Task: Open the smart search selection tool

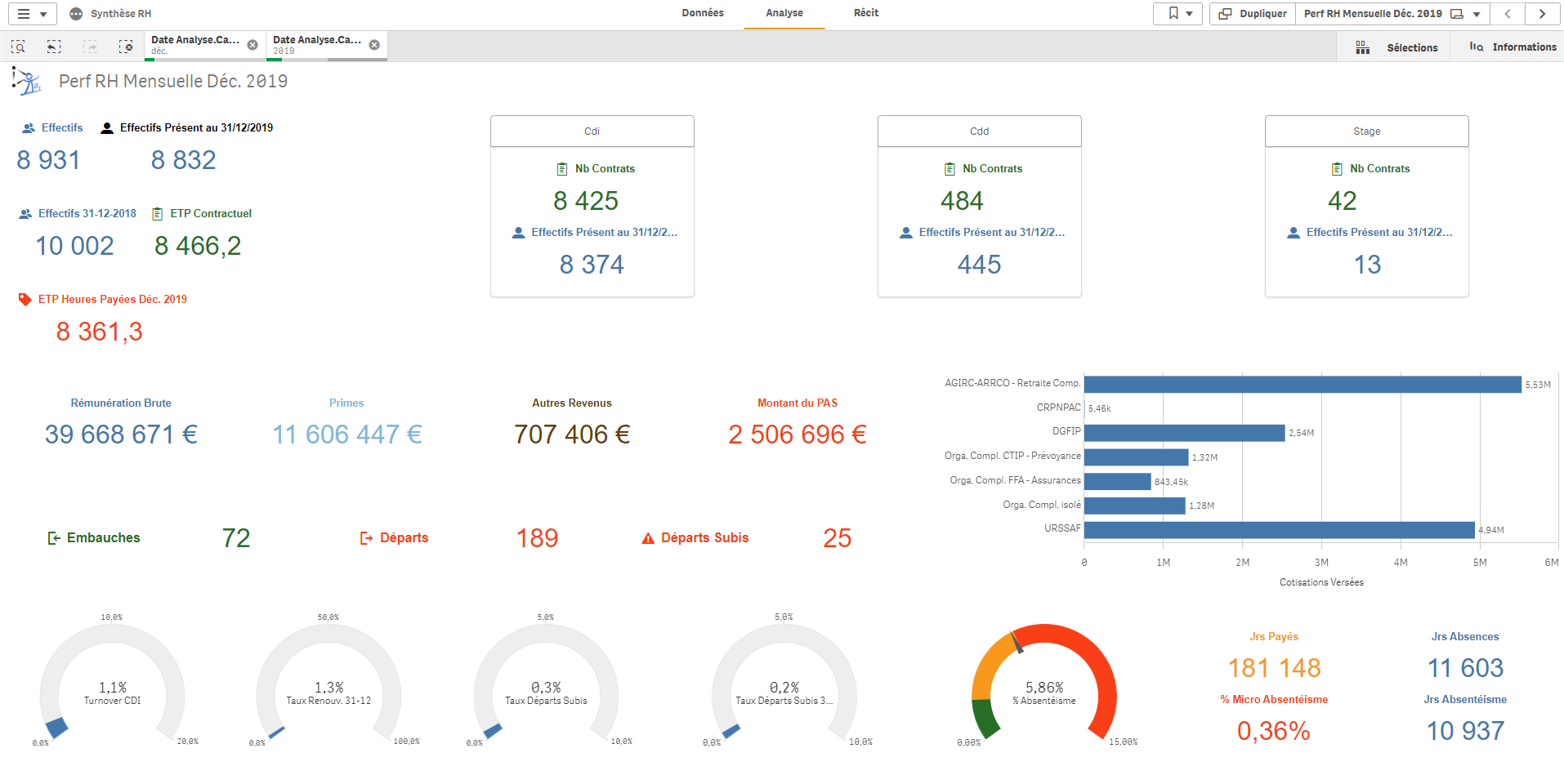Action: pos(18,47)
